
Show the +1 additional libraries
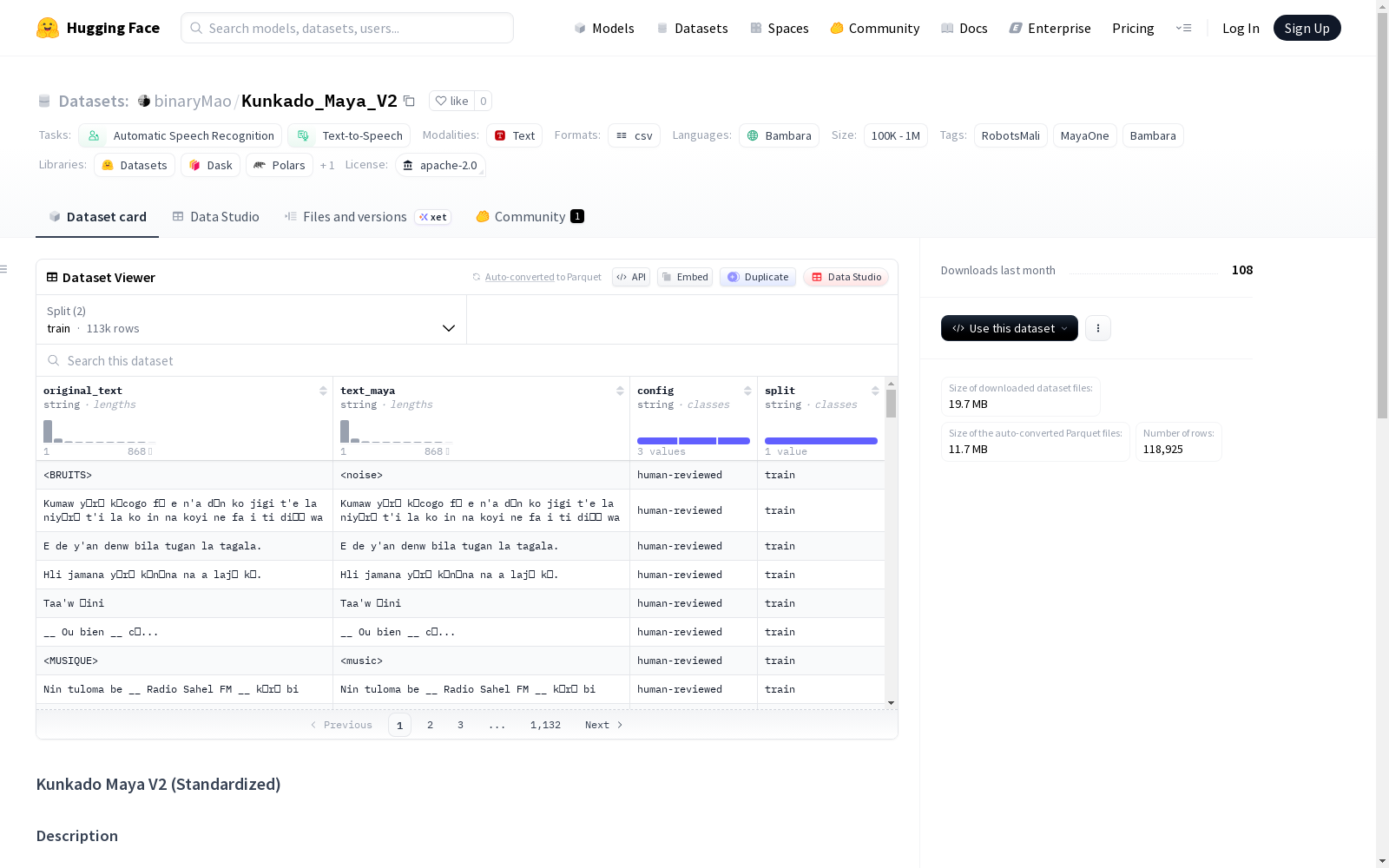point(327,165)
